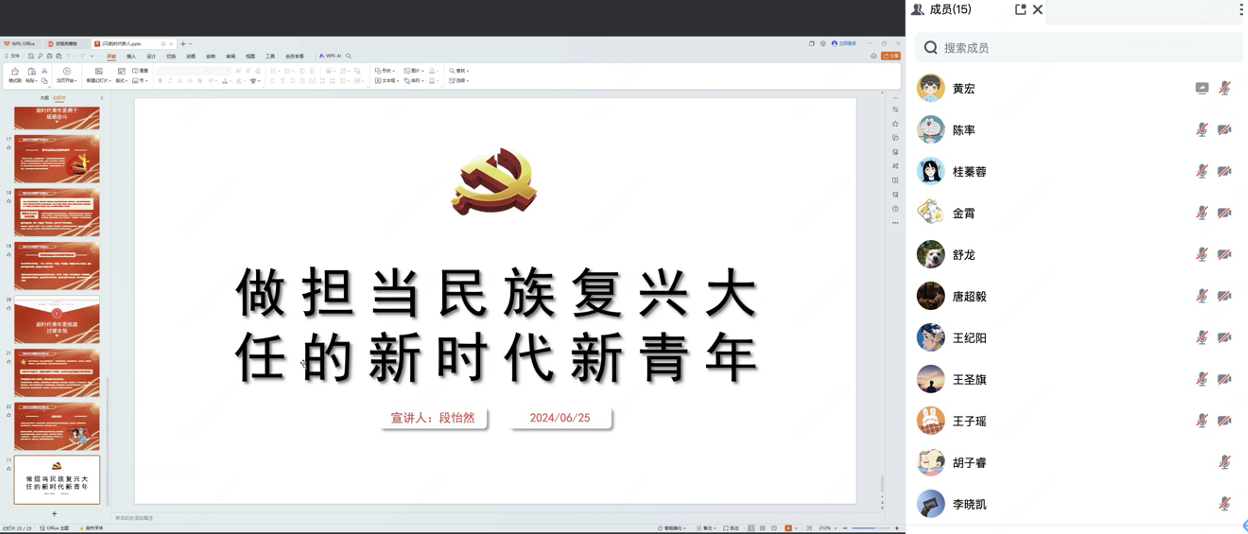The image size is (1248, 534).
Task: Click the add slide plus below thumbnails
Action: click(x=55, y=514)
